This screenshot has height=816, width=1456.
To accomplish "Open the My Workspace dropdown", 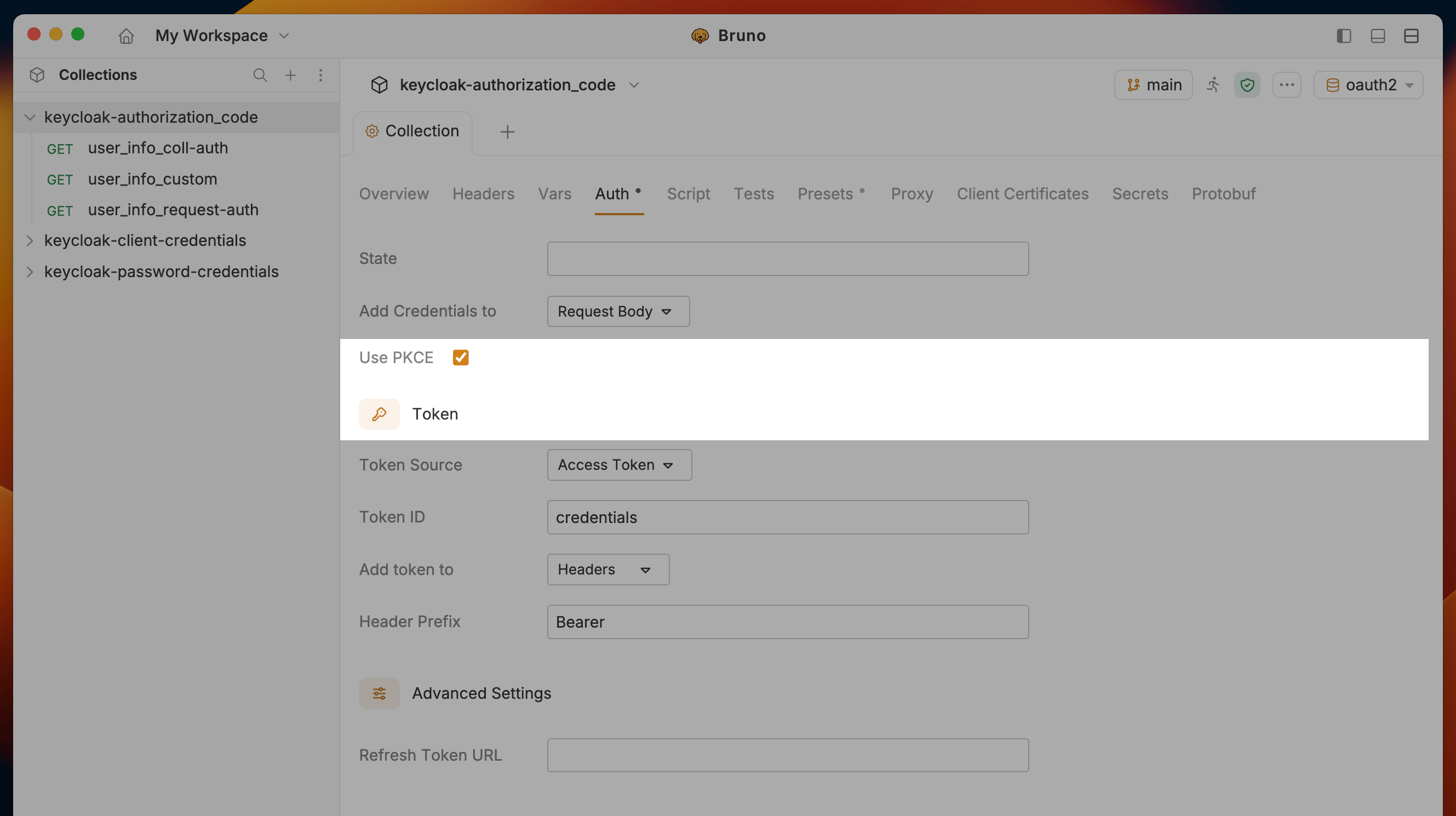I will tap(222, 36).
